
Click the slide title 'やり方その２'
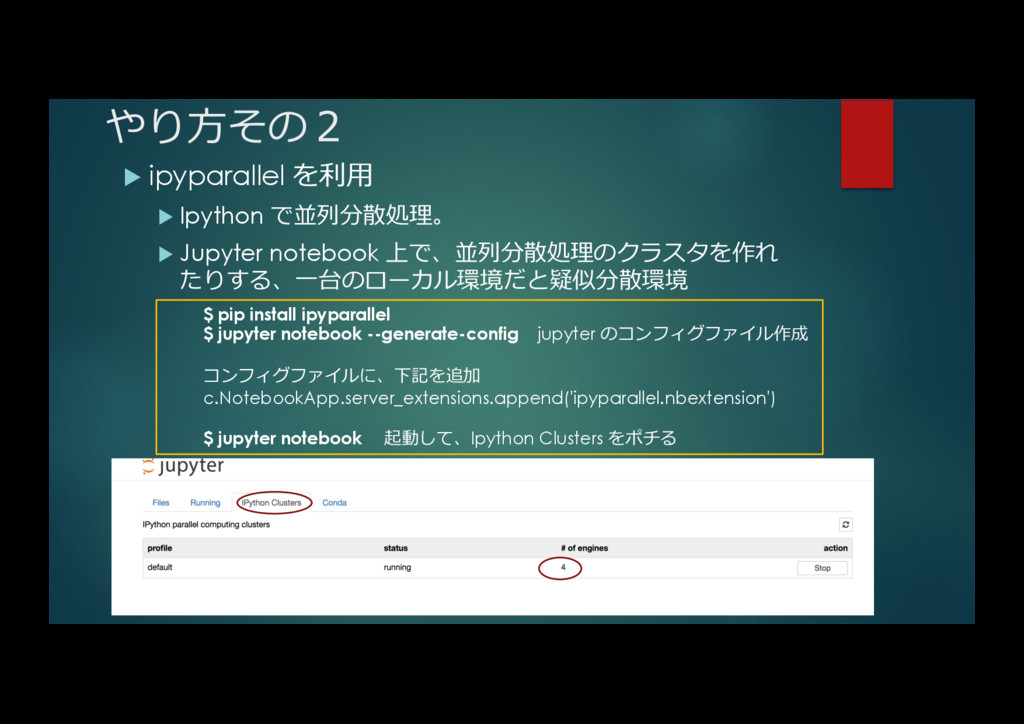tap(223, 125)
